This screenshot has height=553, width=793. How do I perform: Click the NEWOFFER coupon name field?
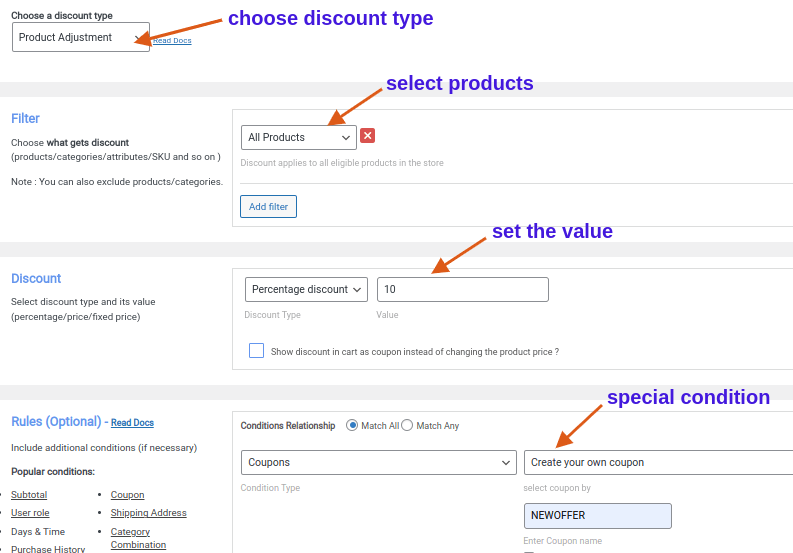pos(597,516)
